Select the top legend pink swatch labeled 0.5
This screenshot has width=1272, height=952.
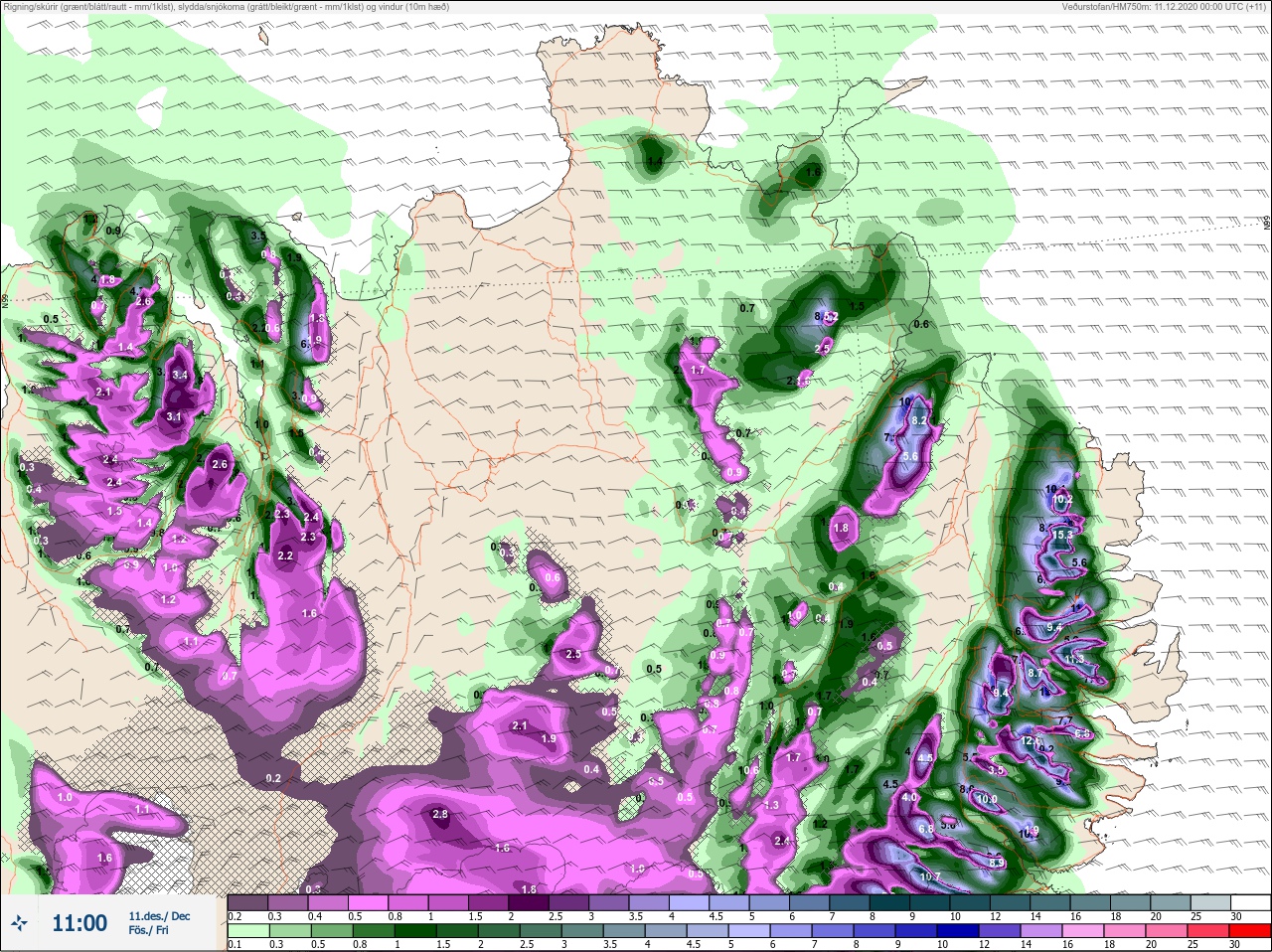pyautogui.click(x=369, y=902)
